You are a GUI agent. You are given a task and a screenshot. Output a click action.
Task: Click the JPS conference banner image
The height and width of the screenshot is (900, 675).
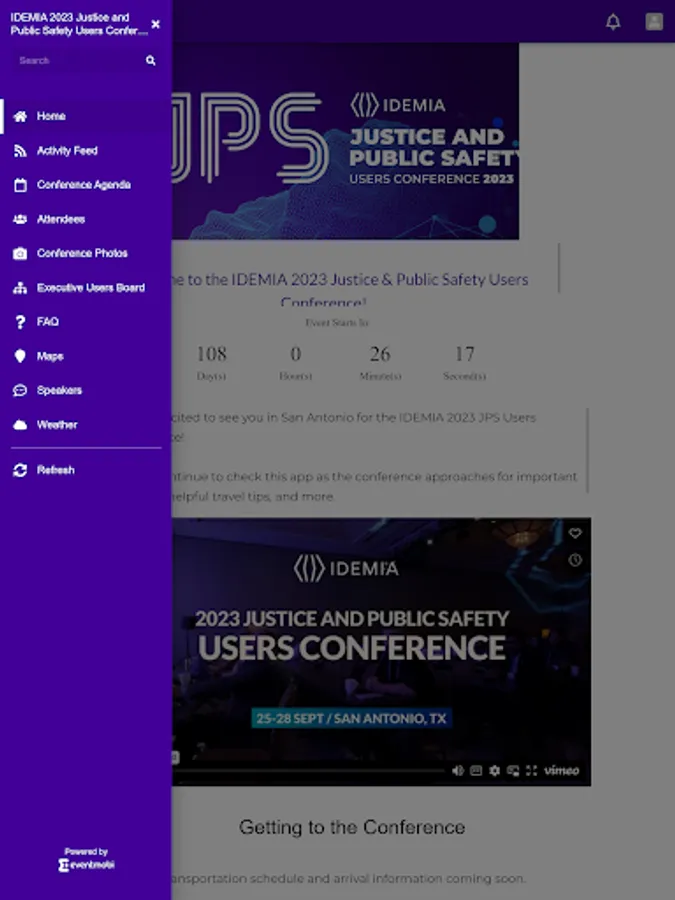tap(346, 141)
